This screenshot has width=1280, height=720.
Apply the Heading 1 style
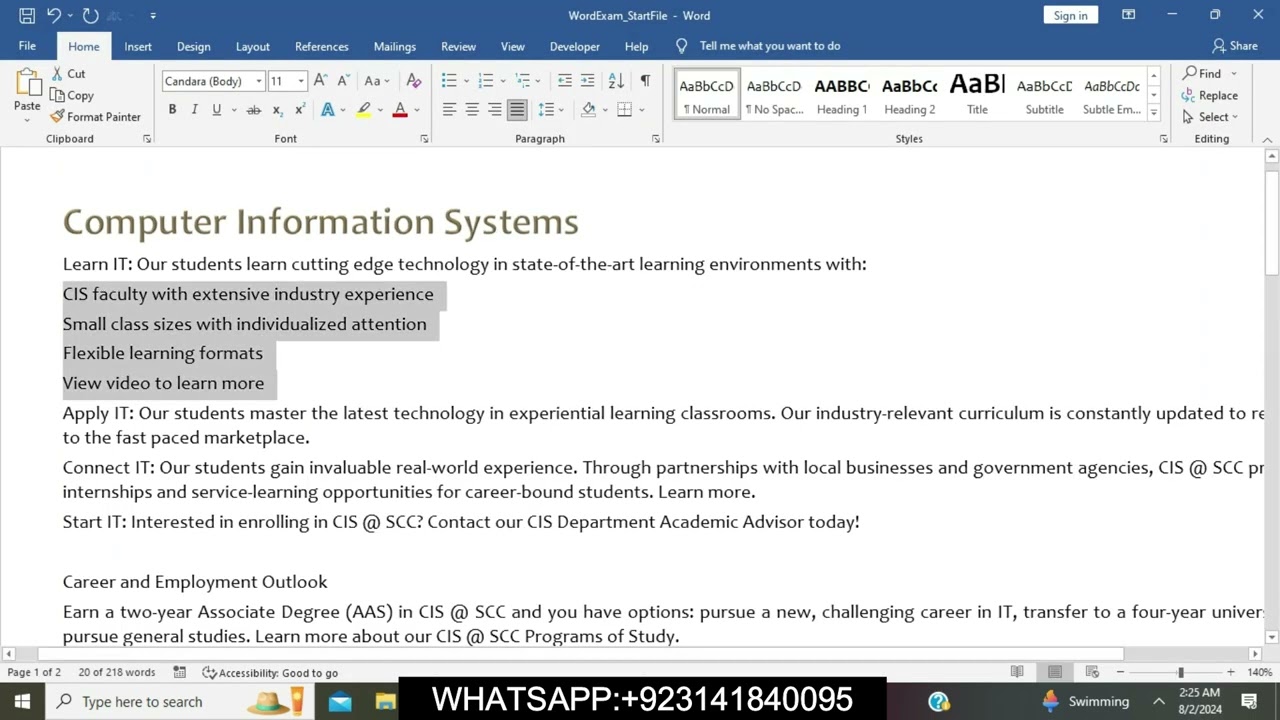[x=842, y=95]
